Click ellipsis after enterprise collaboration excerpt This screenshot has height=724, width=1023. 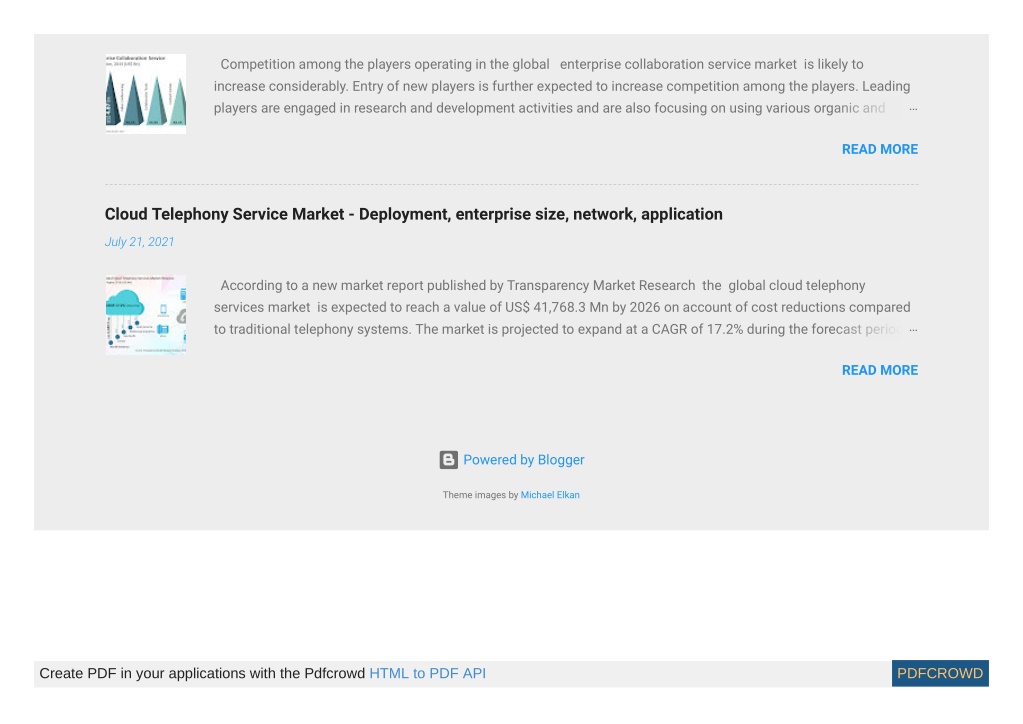point(913,109)
